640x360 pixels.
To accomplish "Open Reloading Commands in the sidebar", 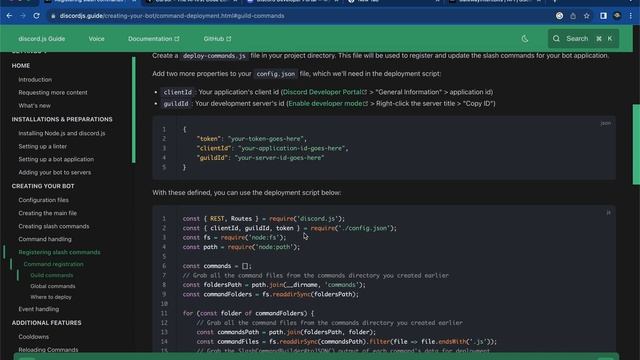I will pos(48,350).
